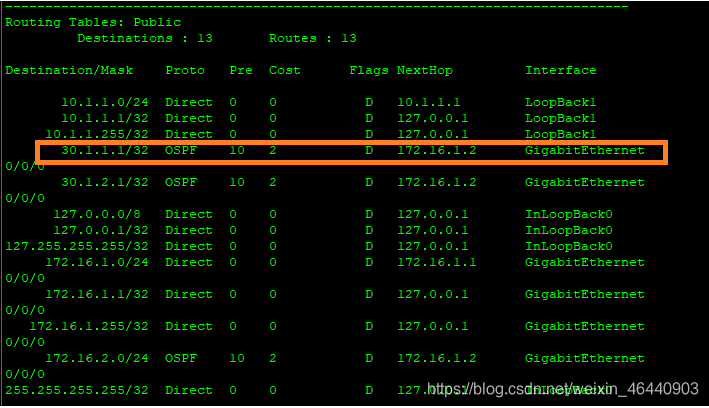Click wrapped 0/0/0 below 172.16.1.0/24 row
709x408 pixels.
[25, 279]
